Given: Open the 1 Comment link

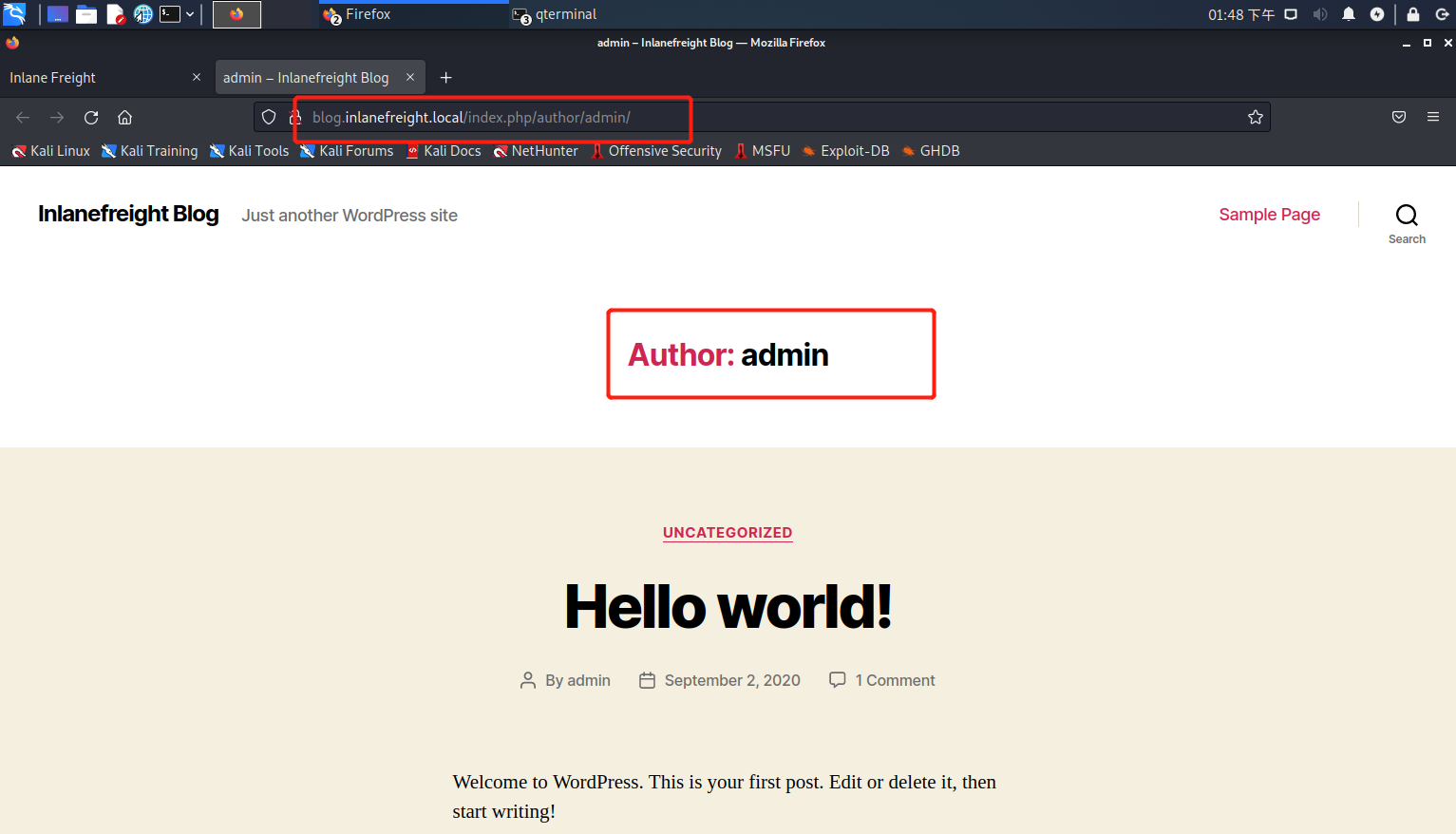Looking at the screenshot, I should point(895,680).
